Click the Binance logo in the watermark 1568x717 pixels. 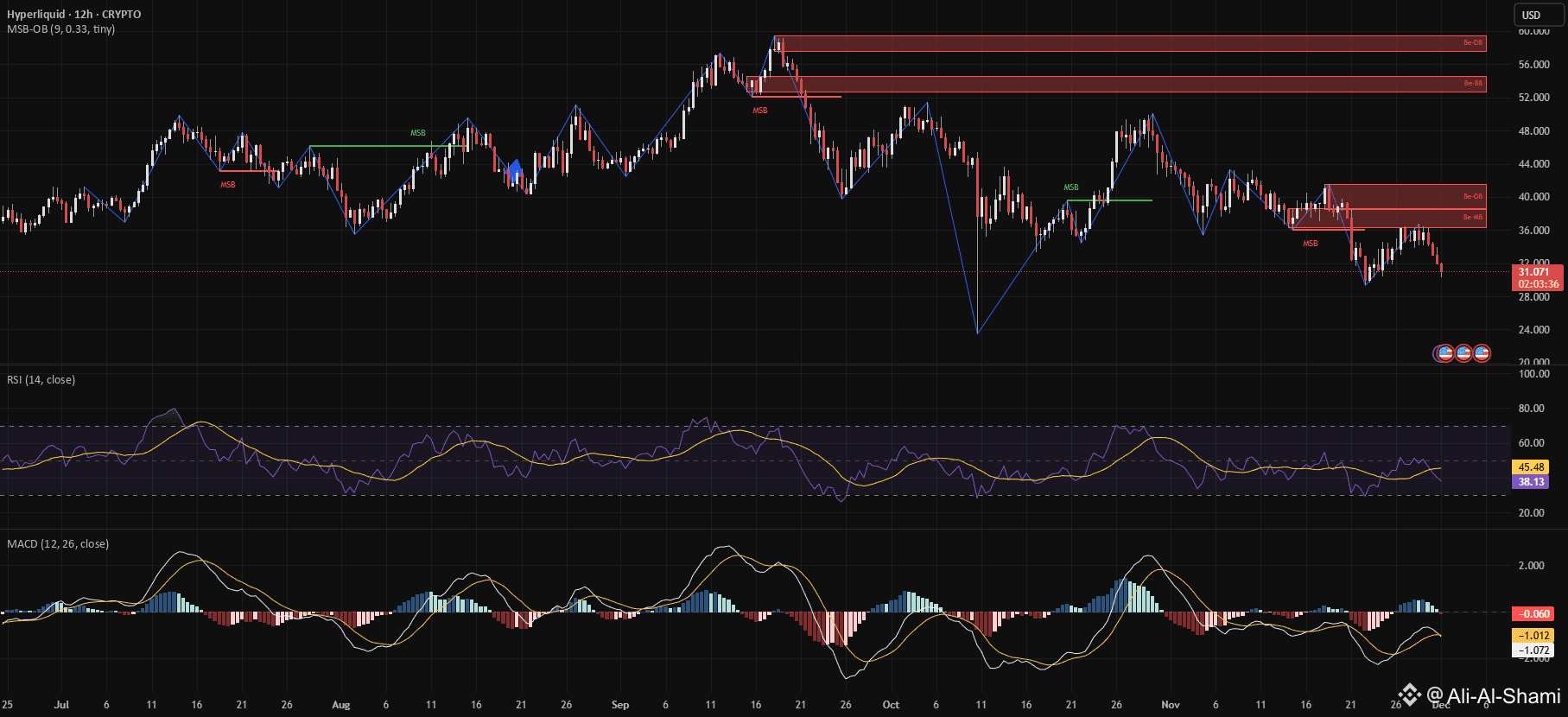tap(1410, 695)
